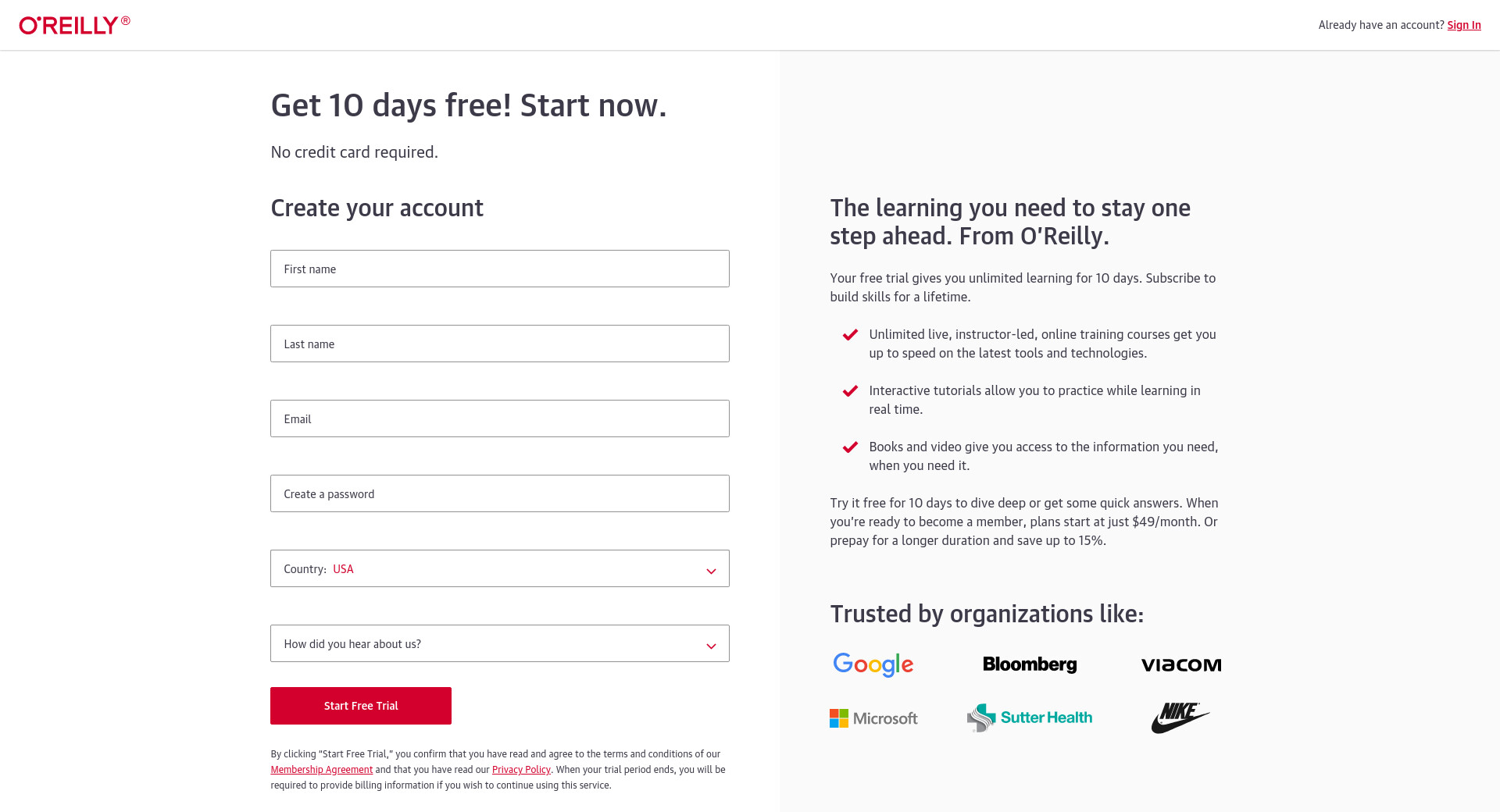The image size is (1500, 812).
Task: Click the chevron arrow in Country field
Action: coord(711,571)
